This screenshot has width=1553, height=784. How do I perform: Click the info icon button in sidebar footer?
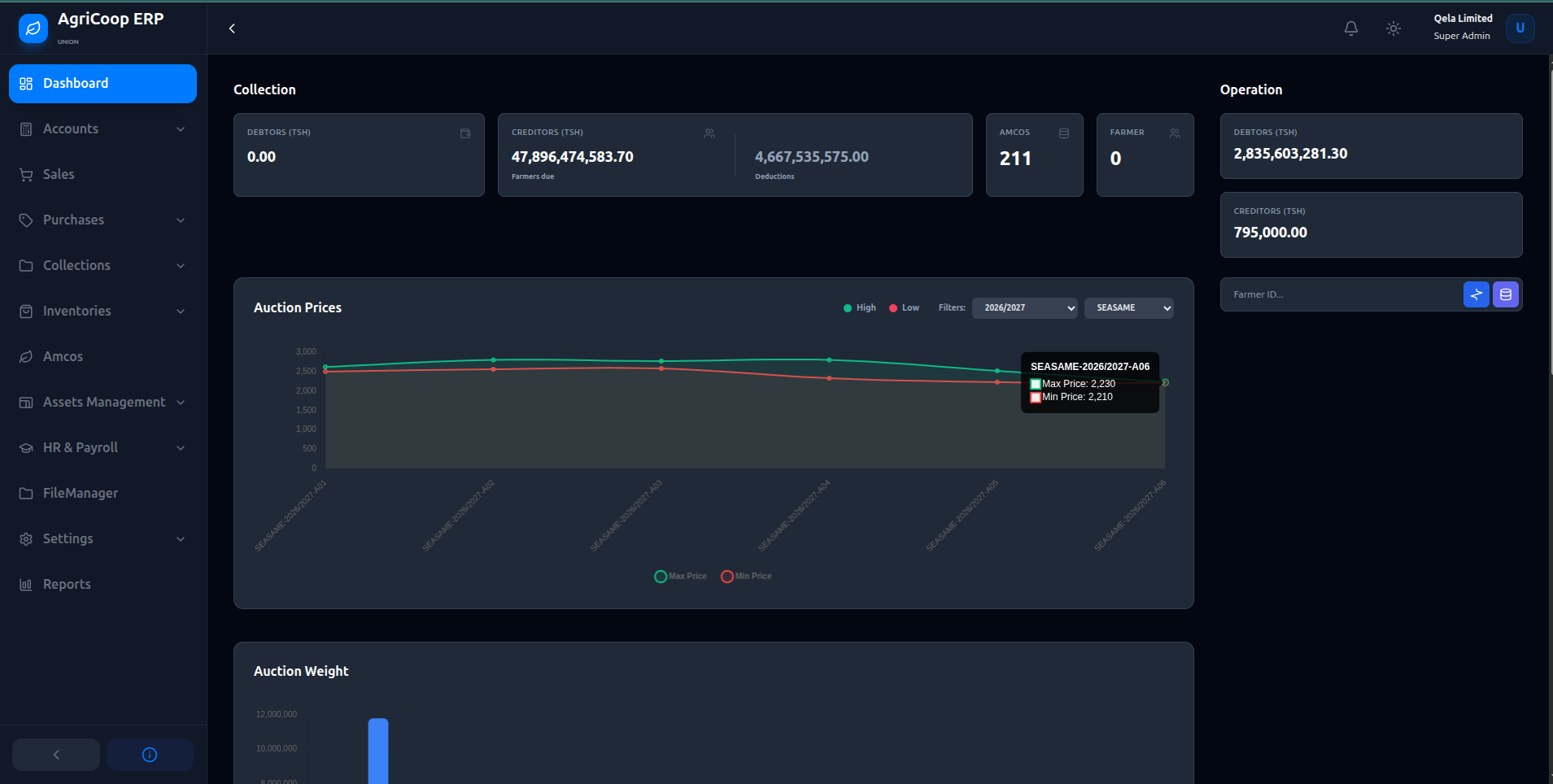(150, 755)
